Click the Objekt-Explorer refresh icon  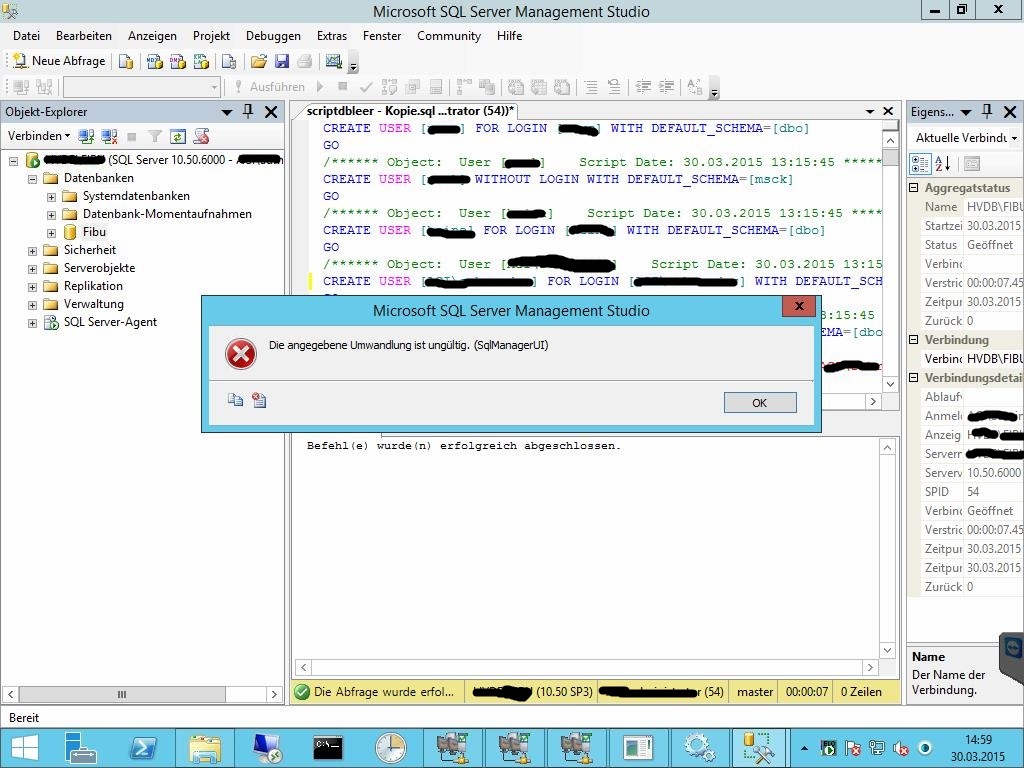[x=178, y=136]
